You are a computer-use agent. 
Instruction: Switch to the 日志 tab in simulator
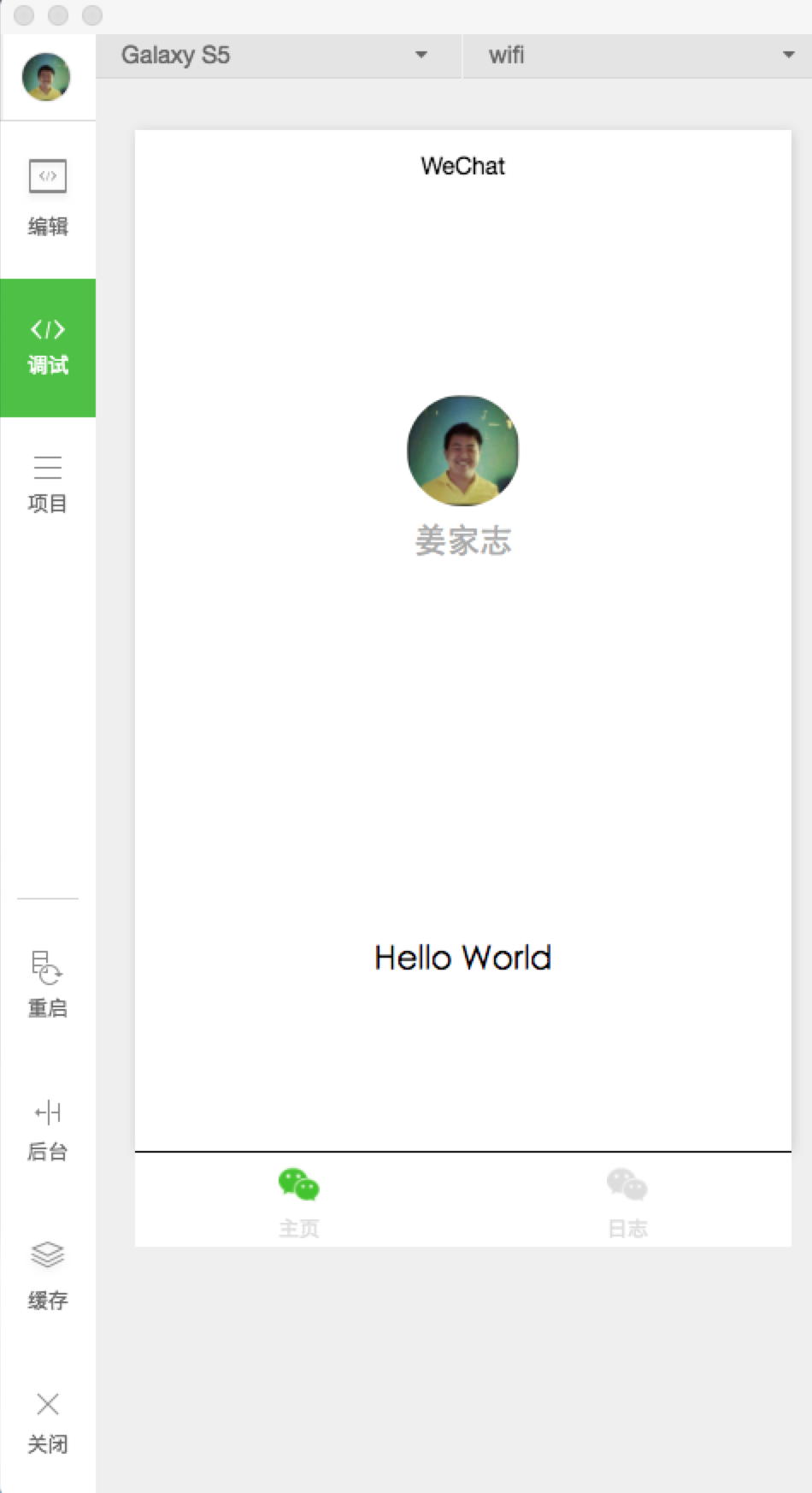tap(627, 1201)
